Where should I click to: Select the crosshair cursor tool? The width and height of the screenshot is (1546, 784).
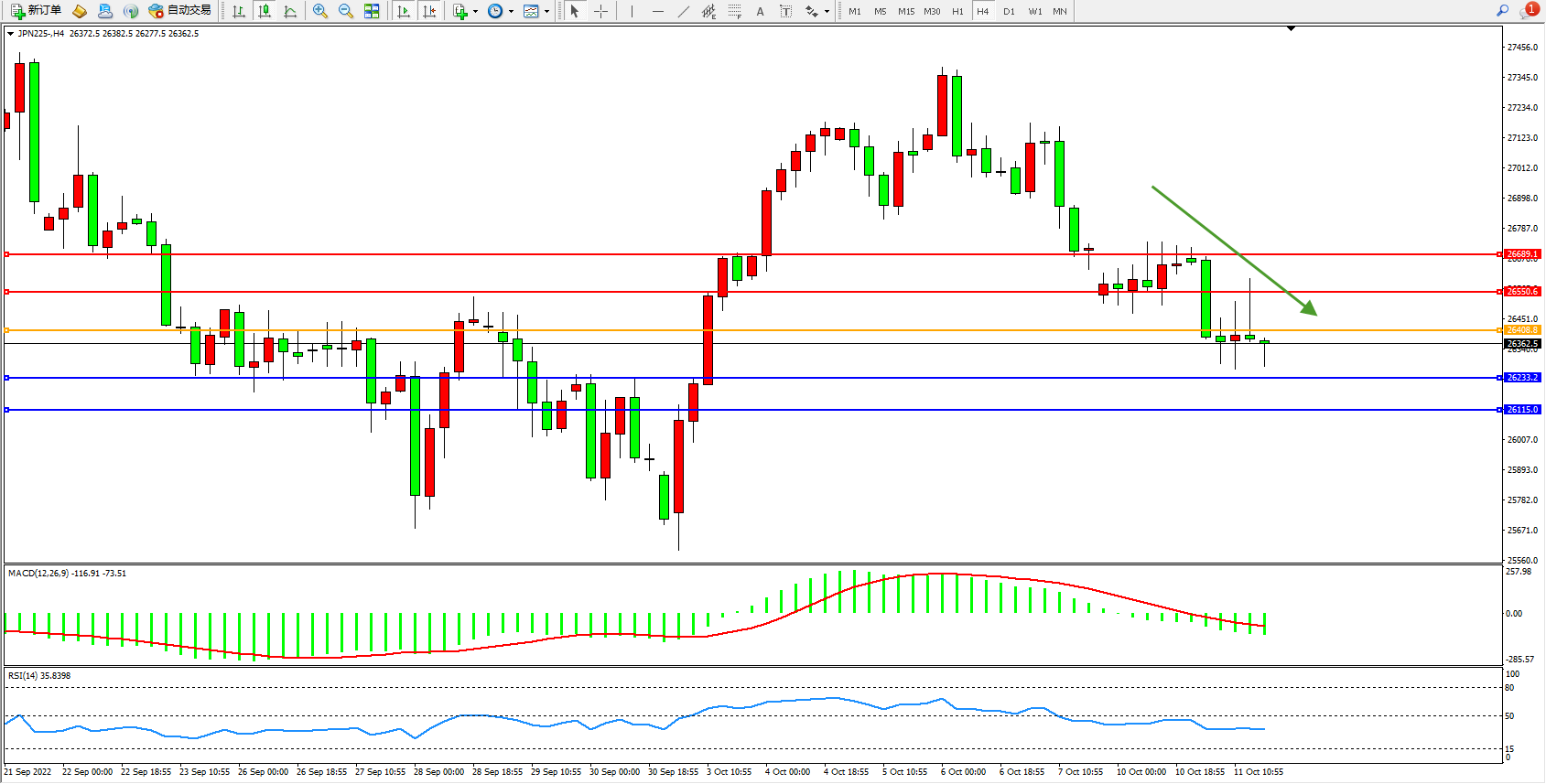(x=600, y=11)
